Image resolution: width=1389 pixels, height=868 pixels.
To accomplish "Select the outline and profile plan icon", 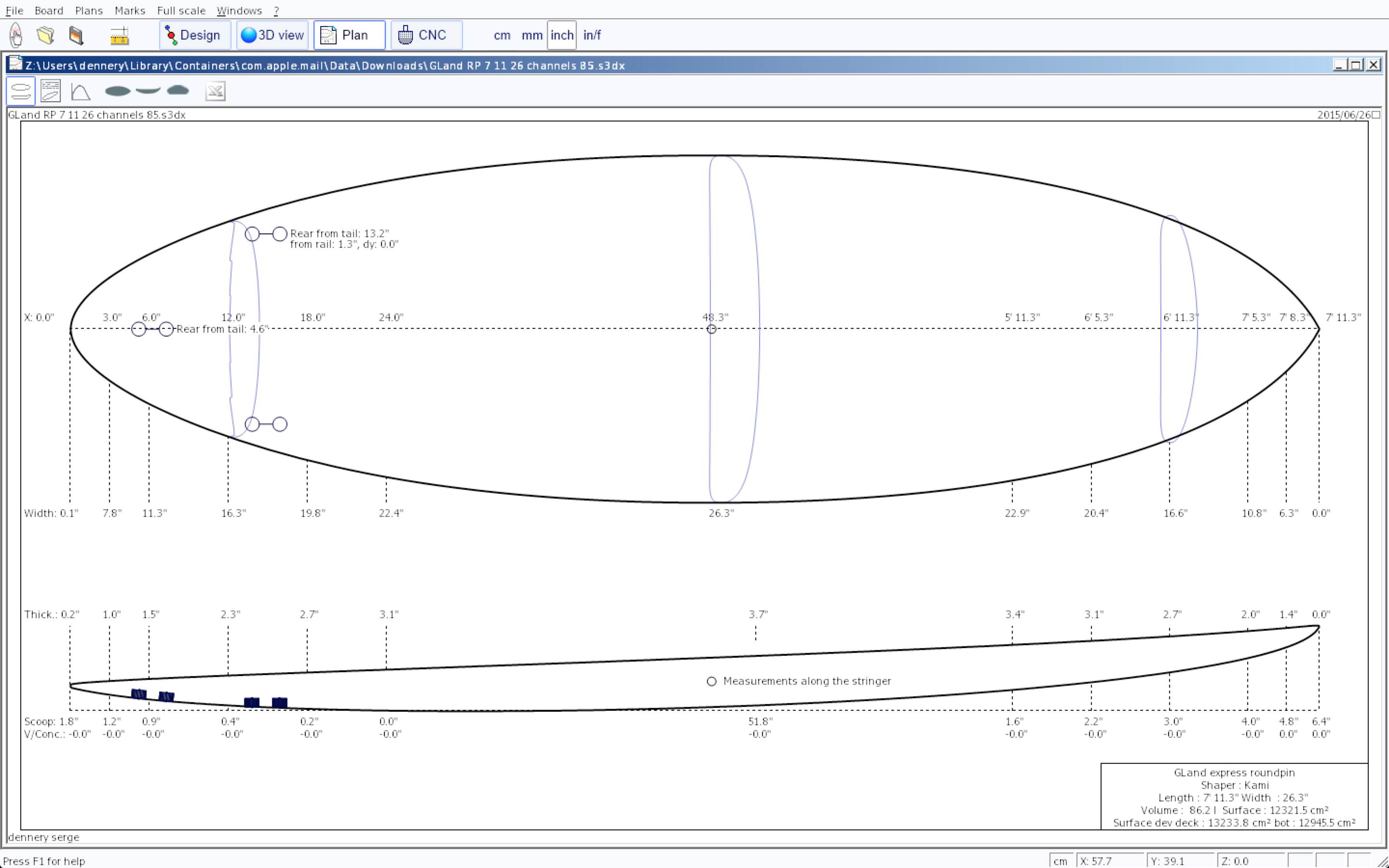I will (x=21, y=91).
